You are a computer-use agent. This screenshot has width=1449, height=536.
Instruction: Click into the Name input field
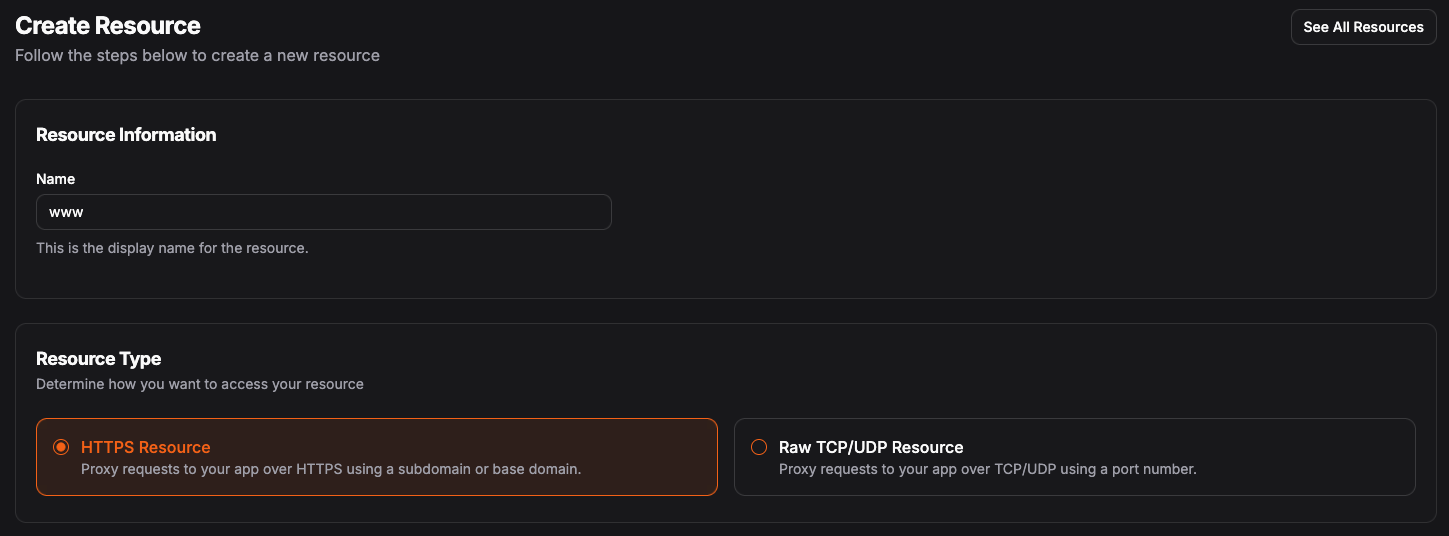[x=323, y=212]
